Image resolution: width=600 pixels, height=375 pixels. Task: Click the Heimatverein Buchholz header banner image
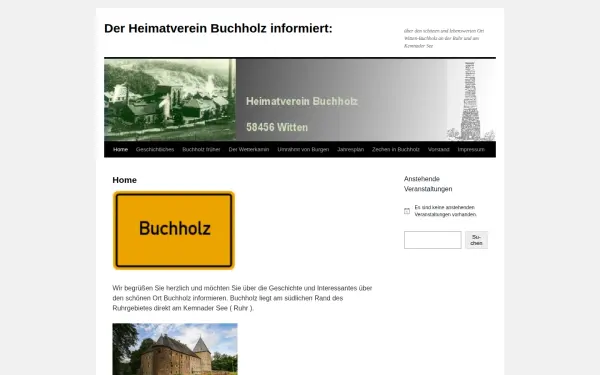tap(300, 99)
